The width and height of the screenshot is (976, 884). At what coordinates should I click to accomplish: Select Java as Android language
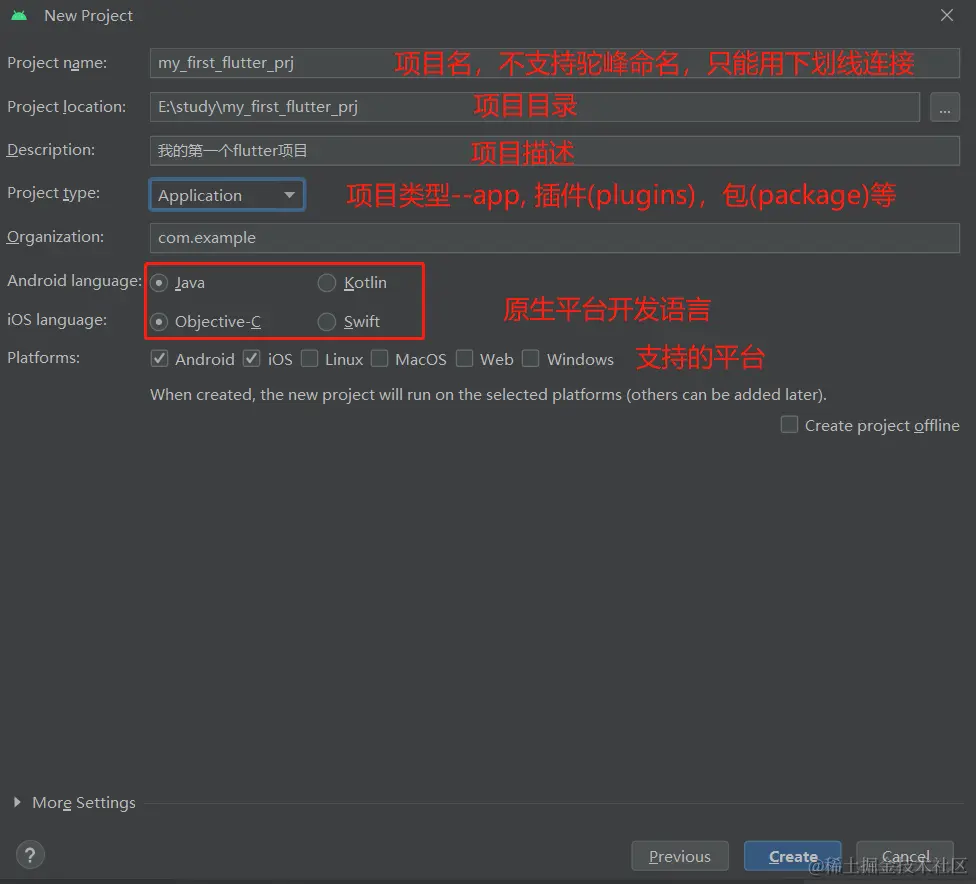(x=159, y=283)
